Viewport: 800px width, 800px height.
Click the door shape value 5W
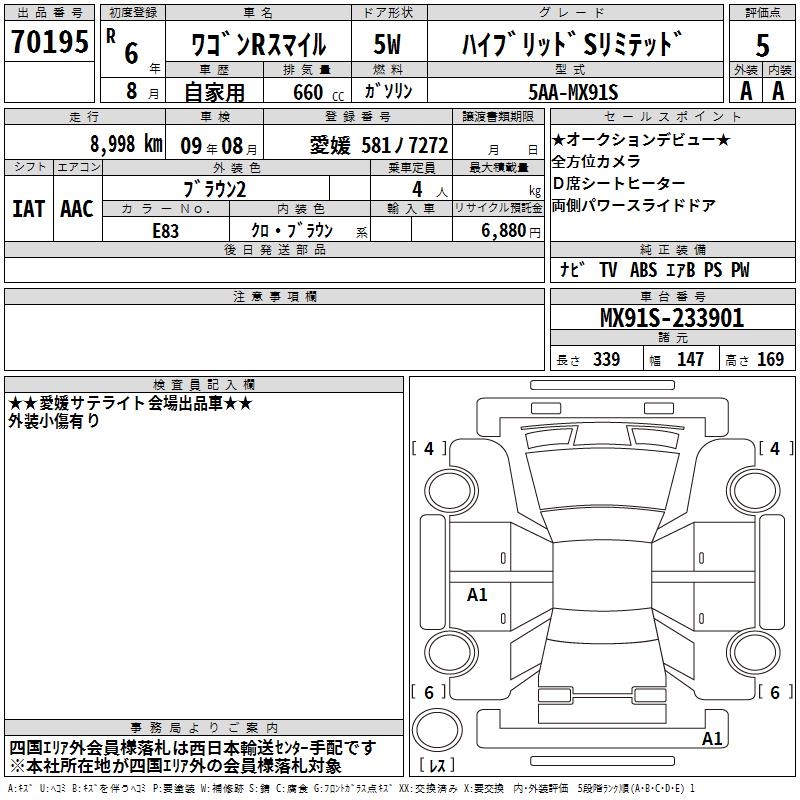tap(387, 44)
